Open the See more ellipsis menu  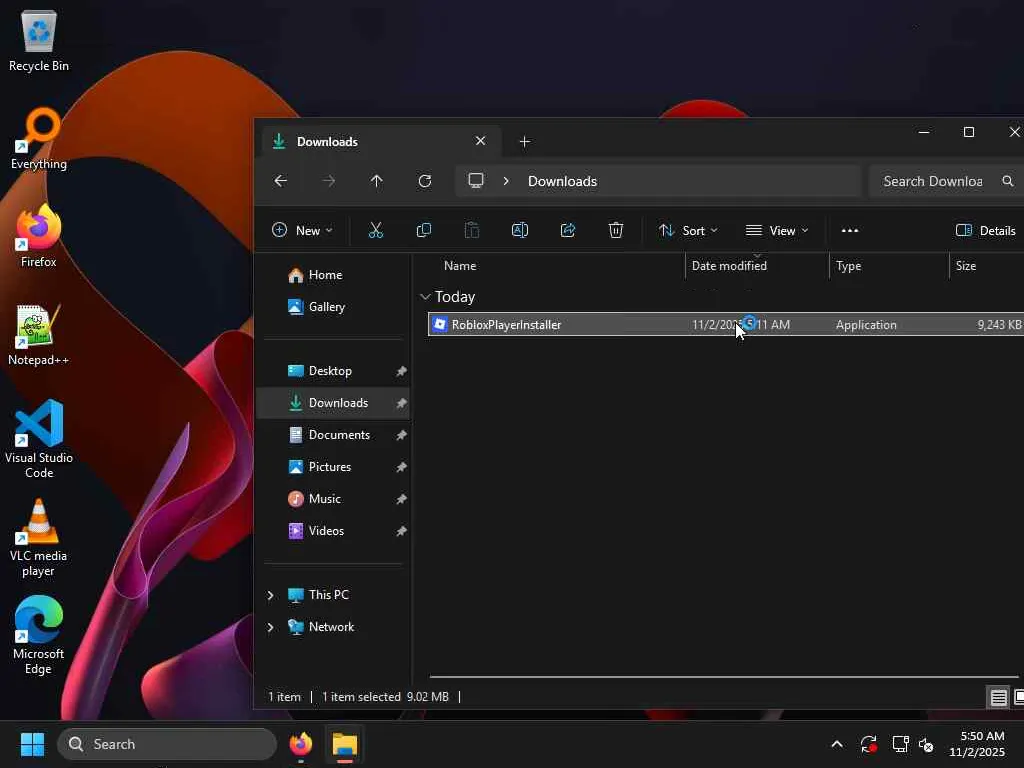(850, 231)
